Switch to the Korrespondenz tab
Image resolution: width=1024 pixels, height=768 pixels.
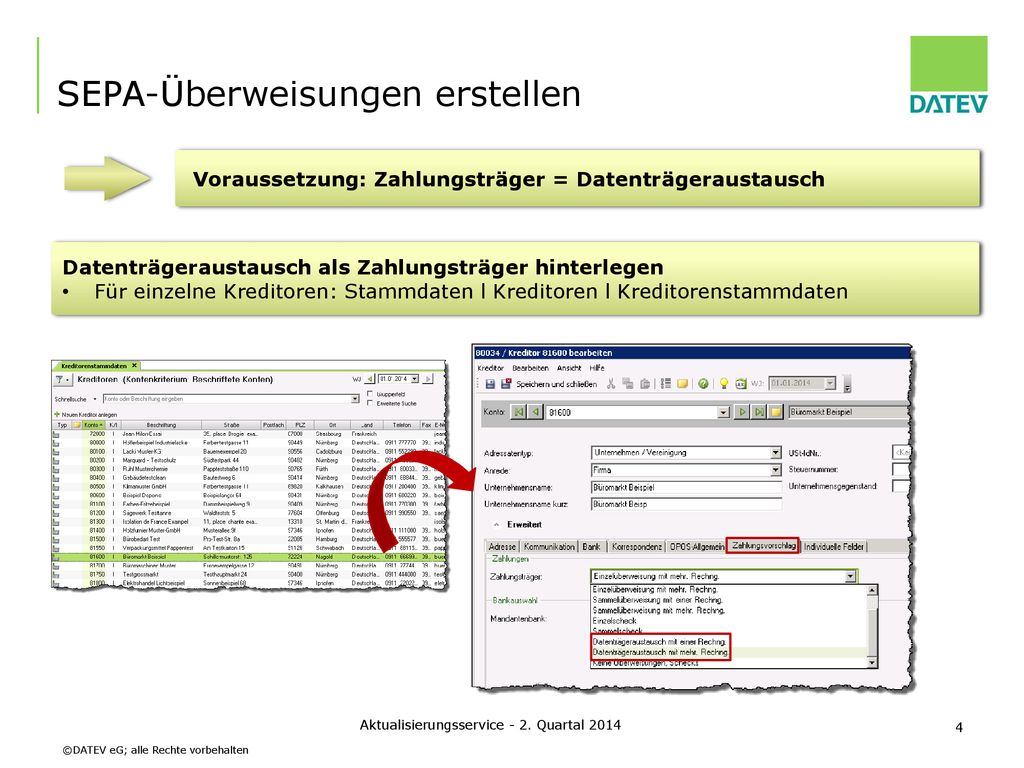(637, 547)
